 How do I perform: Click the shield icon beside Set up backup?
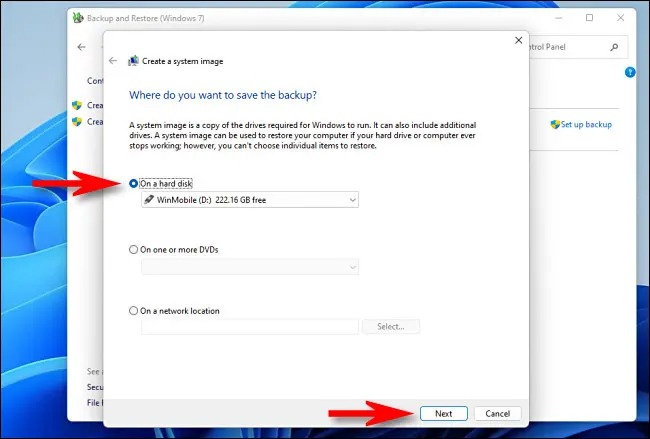[555, 124]
